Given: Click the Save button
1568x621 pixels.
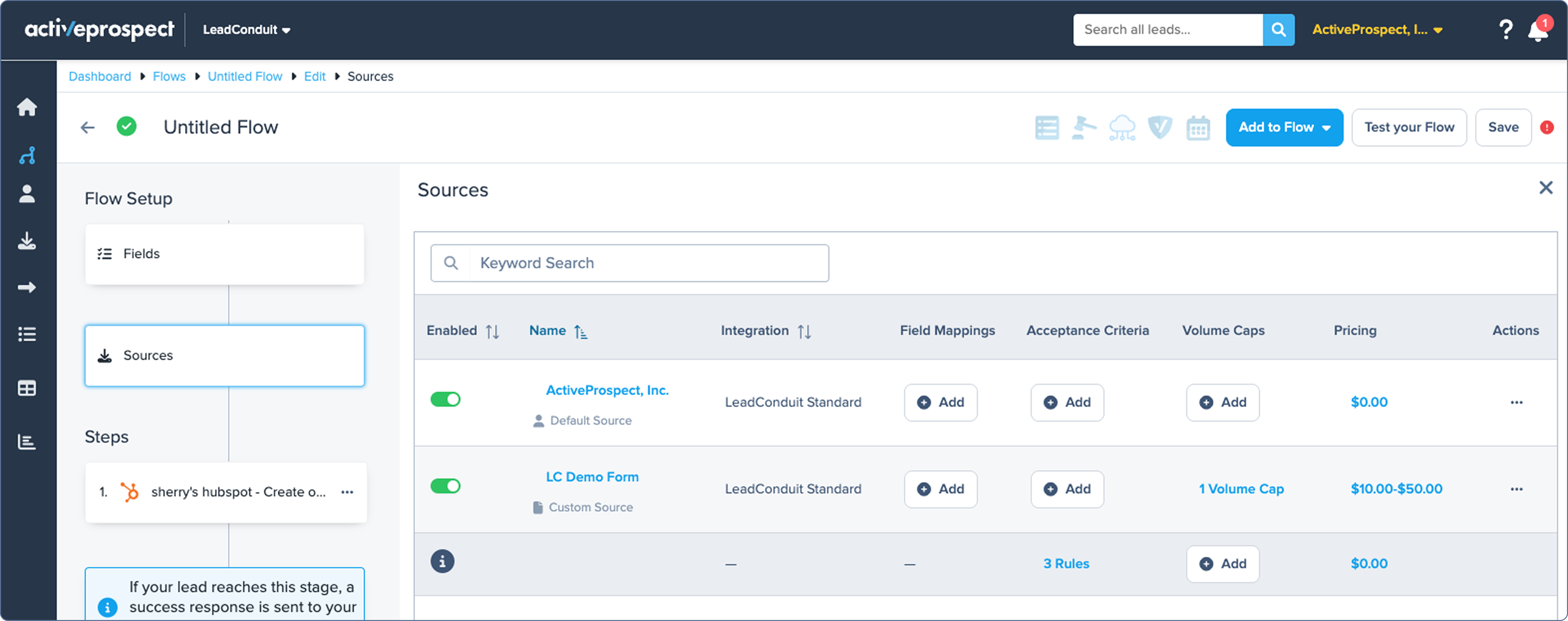Looking at the screenshot, I should point(1503,127).
